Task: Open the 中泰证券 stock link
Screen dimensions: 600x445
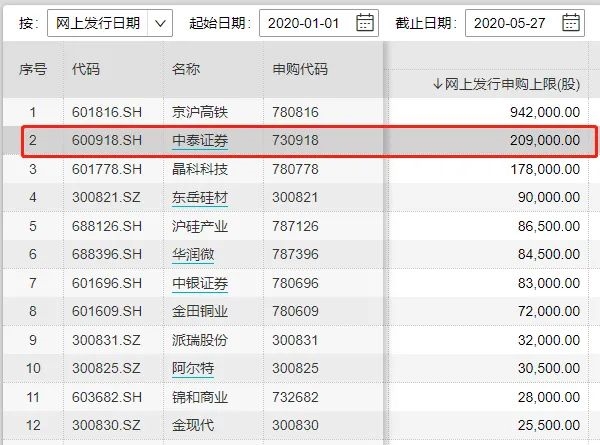Action: tap(200, 140)
